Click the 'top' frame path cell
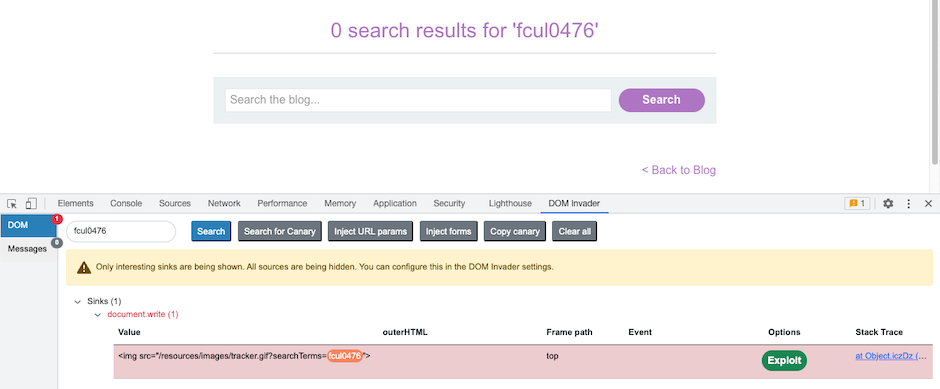The height and width of the screenshot is (389, 940). [552, 356]
